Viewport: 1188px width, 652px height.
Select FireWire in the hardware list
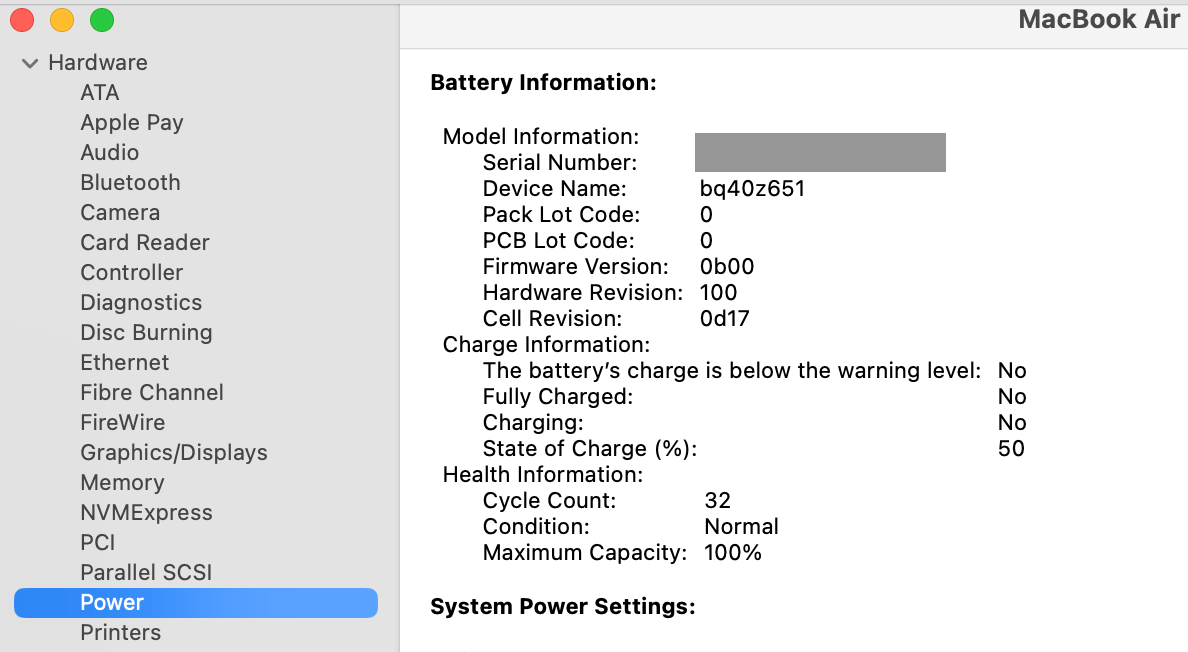tap(122, 423)
